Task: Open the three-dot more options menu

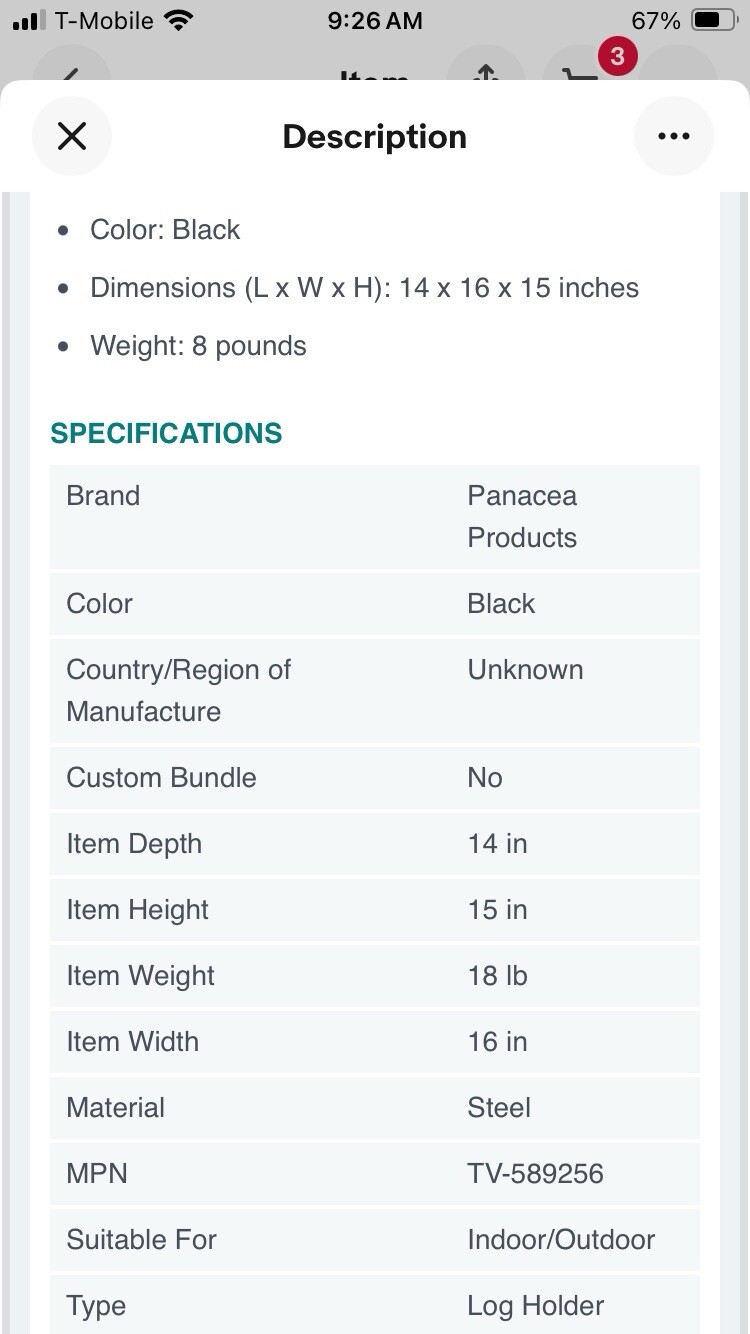Action: pos(674,136)
